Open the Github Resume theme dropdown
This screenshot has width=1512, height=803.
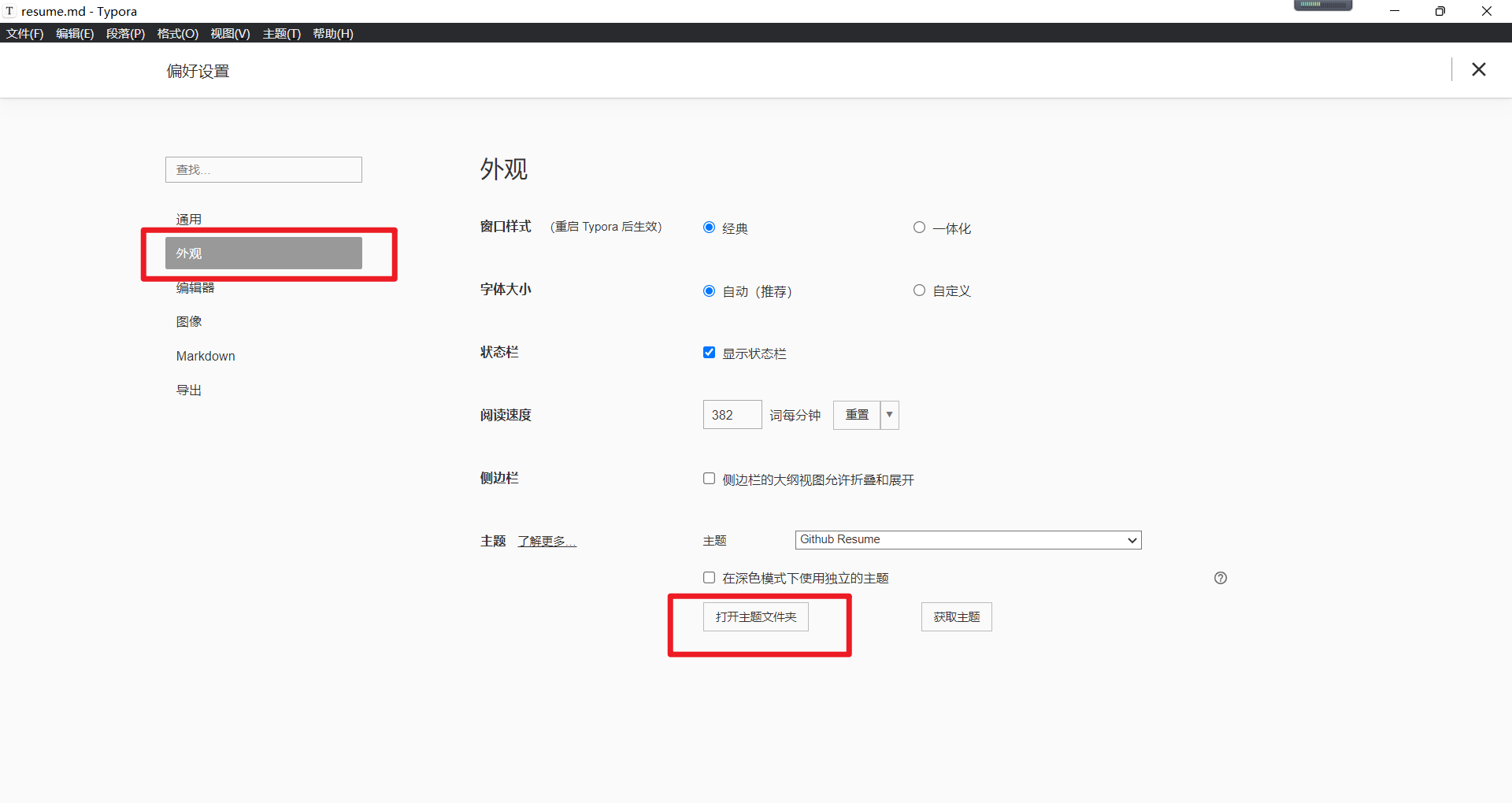click(x=968, y=539)
